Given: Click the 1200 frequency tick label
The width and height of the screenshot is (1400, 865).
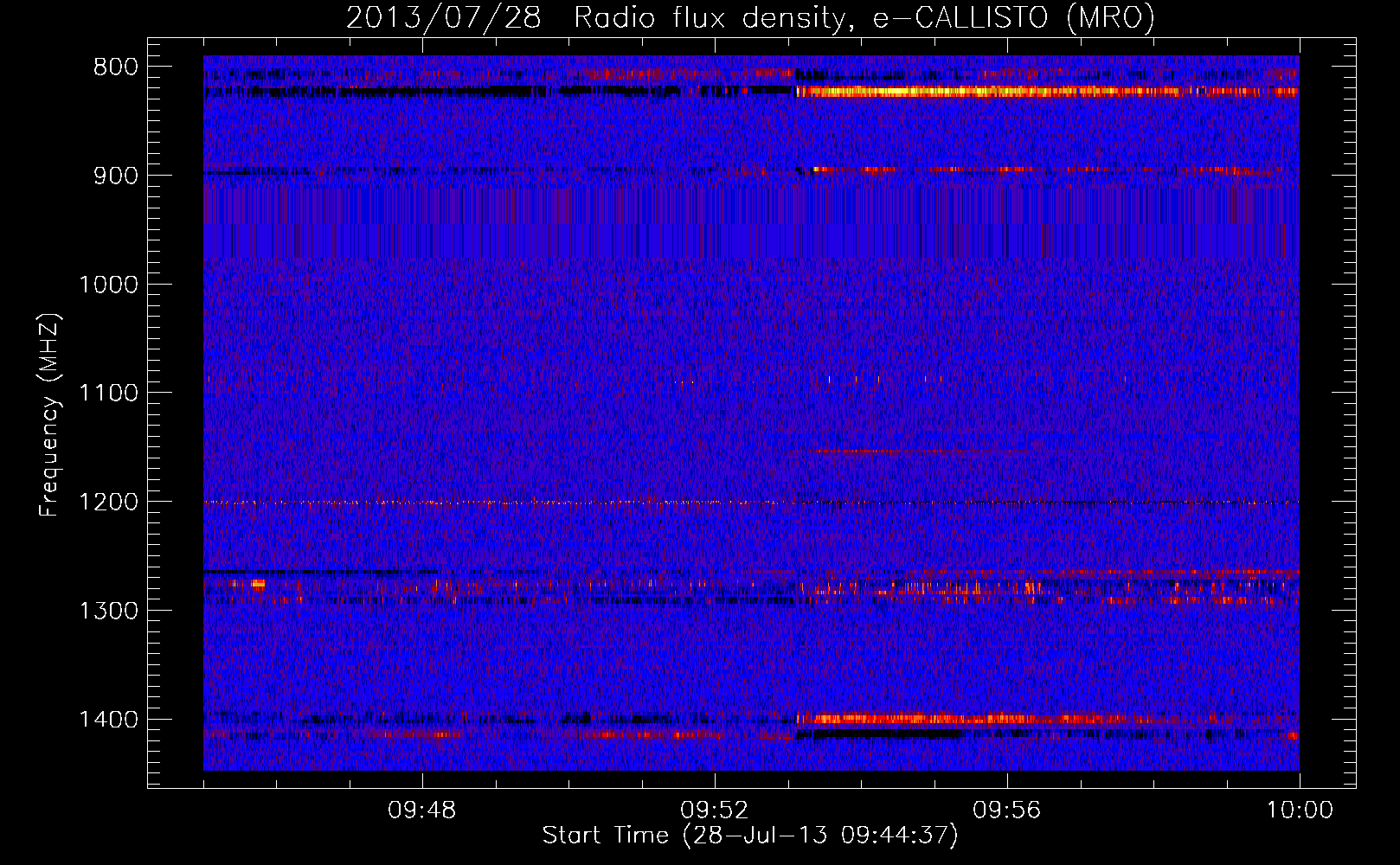Looking at the screenshot, I should coord(109,503).
